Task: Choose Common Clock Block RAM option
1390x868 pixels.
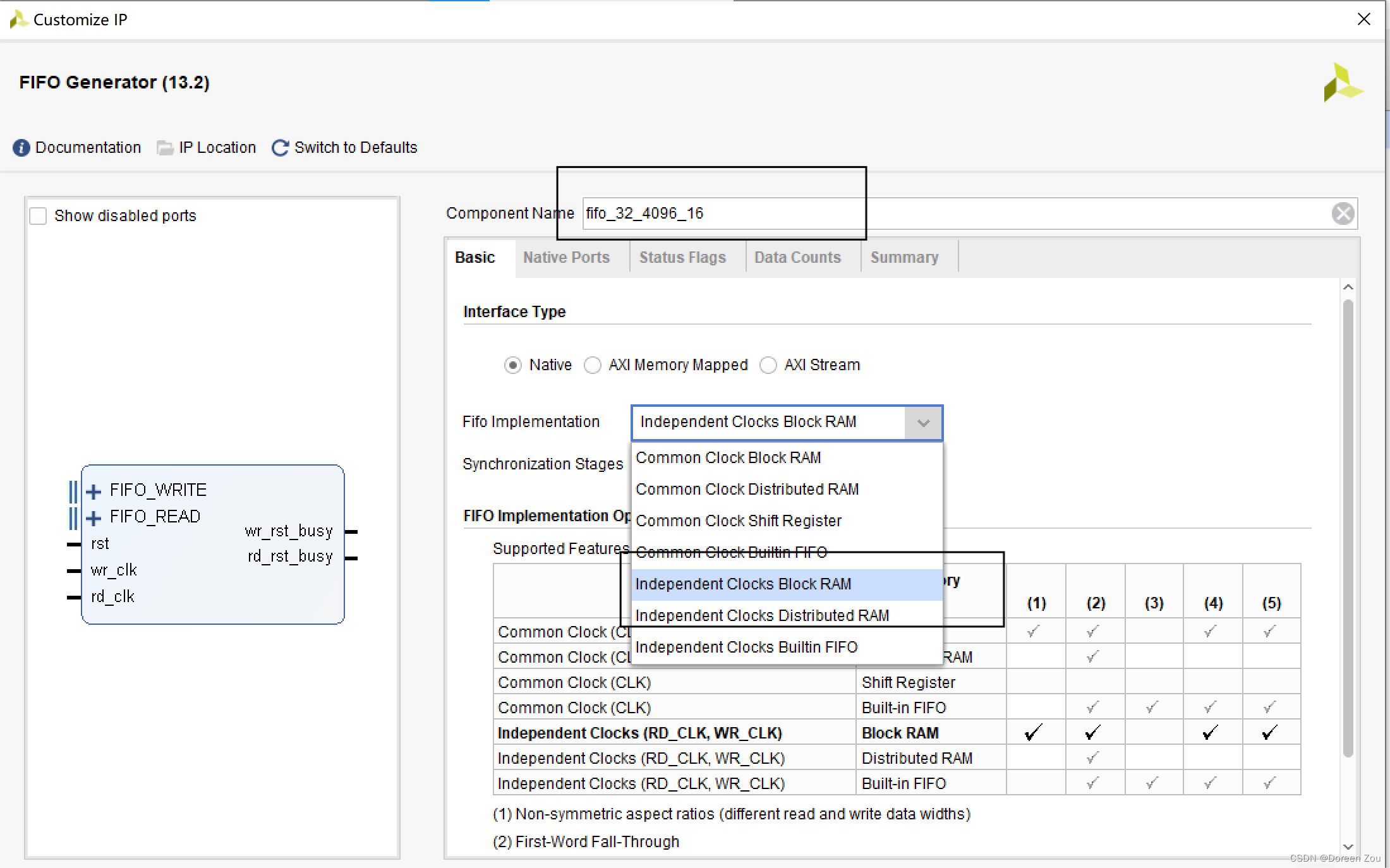Action: click(x=728, y=458)
